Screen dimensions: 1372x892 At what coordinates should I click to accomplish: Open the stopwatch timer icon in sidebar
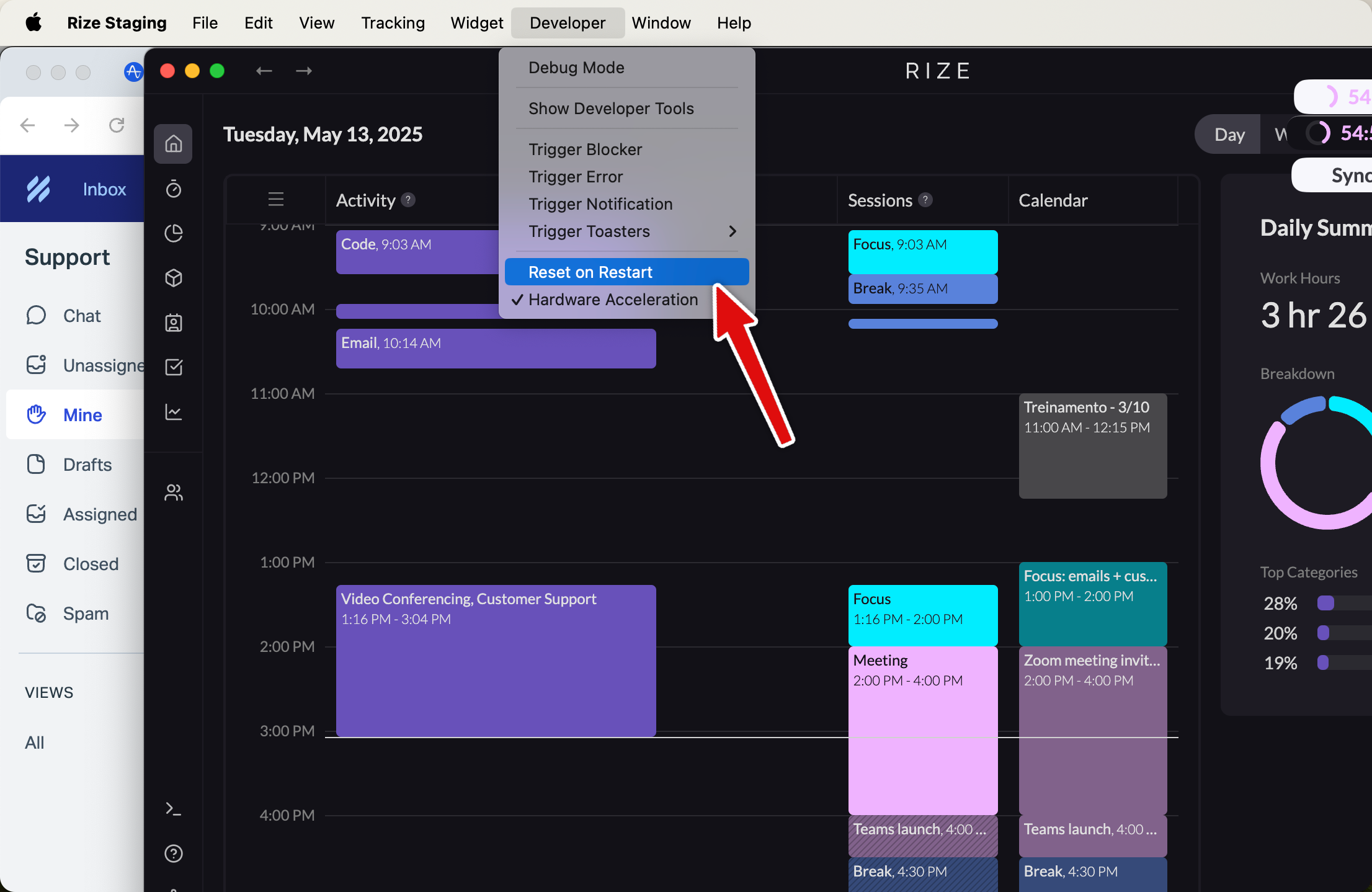[x=173, y=189]
